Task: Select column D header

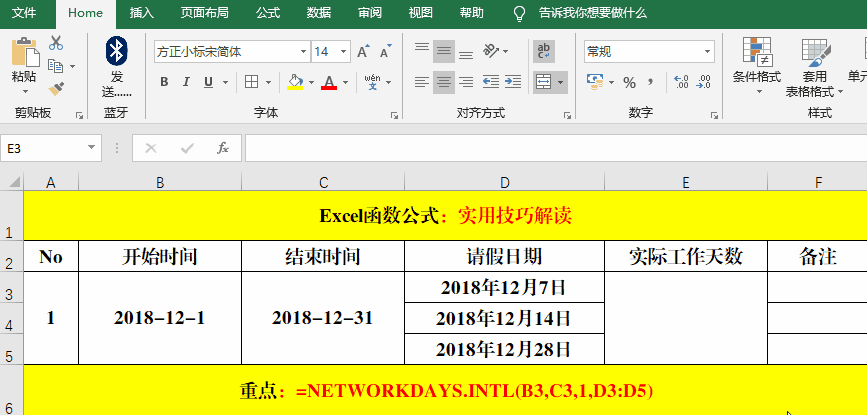Action: 504,182
